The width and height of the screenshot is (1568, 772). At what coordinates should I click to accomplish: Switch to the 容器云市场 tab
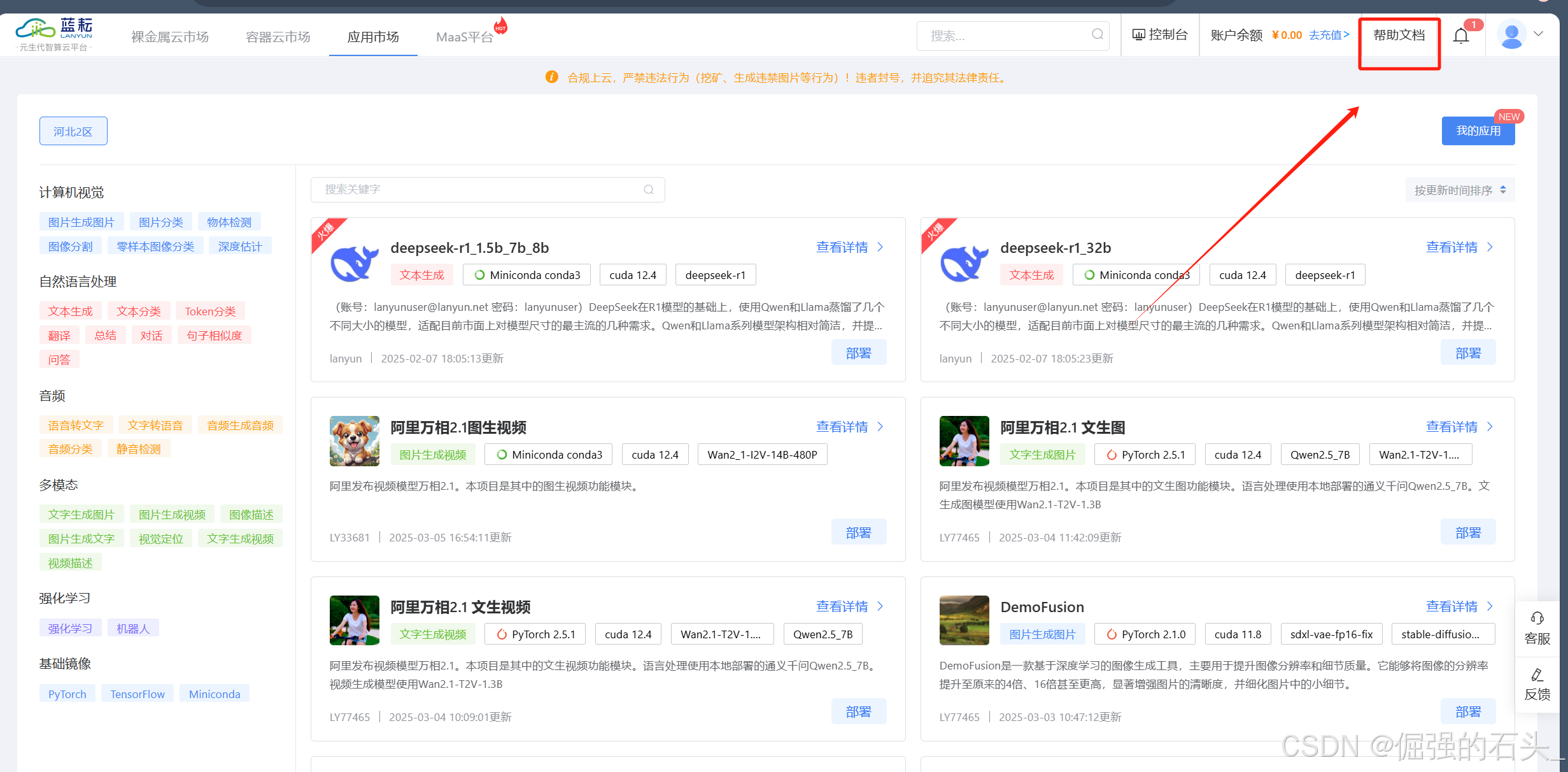pos(278,37)
